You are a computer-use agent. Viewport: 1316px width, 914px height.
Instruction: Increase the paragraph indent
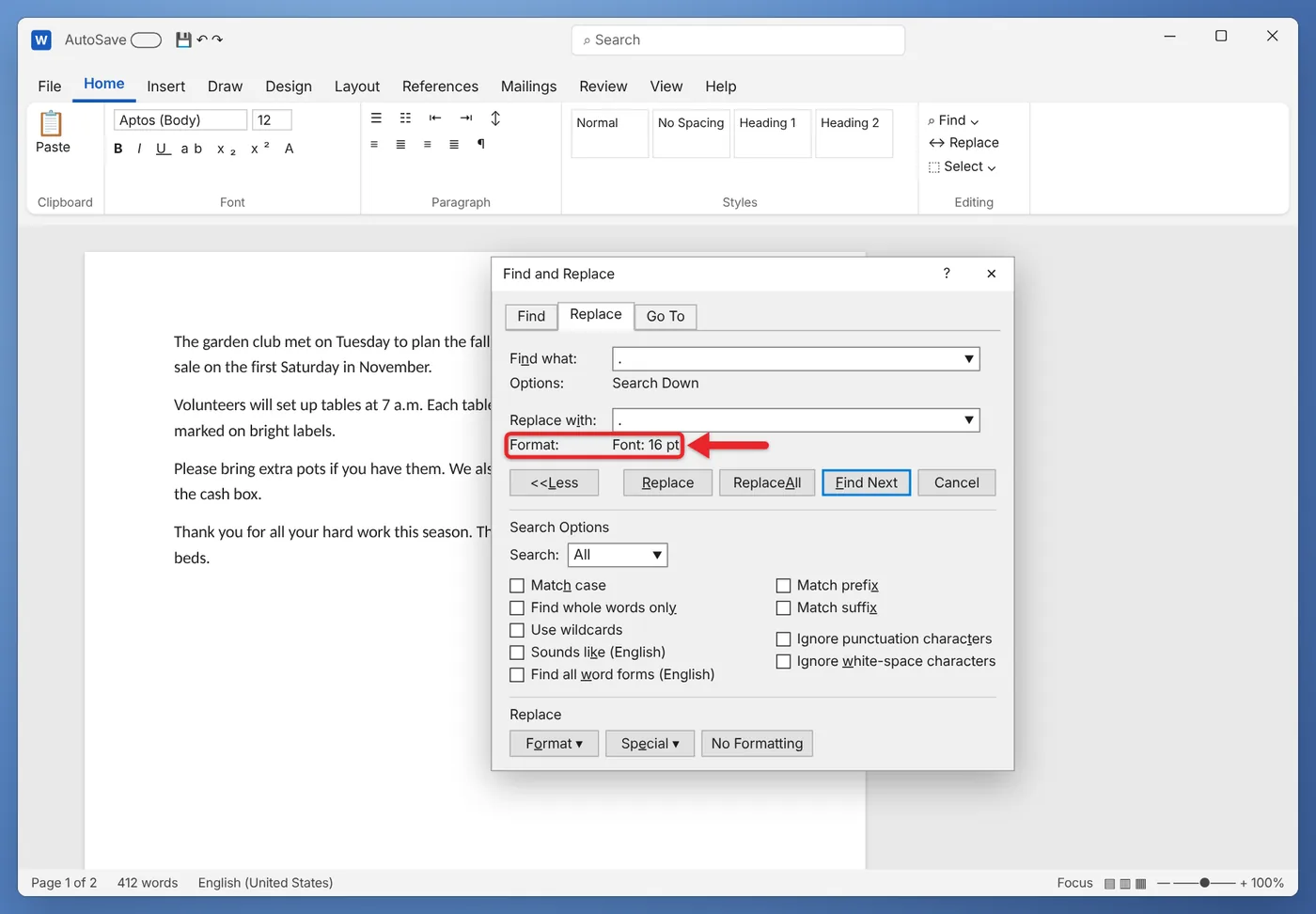466,118
